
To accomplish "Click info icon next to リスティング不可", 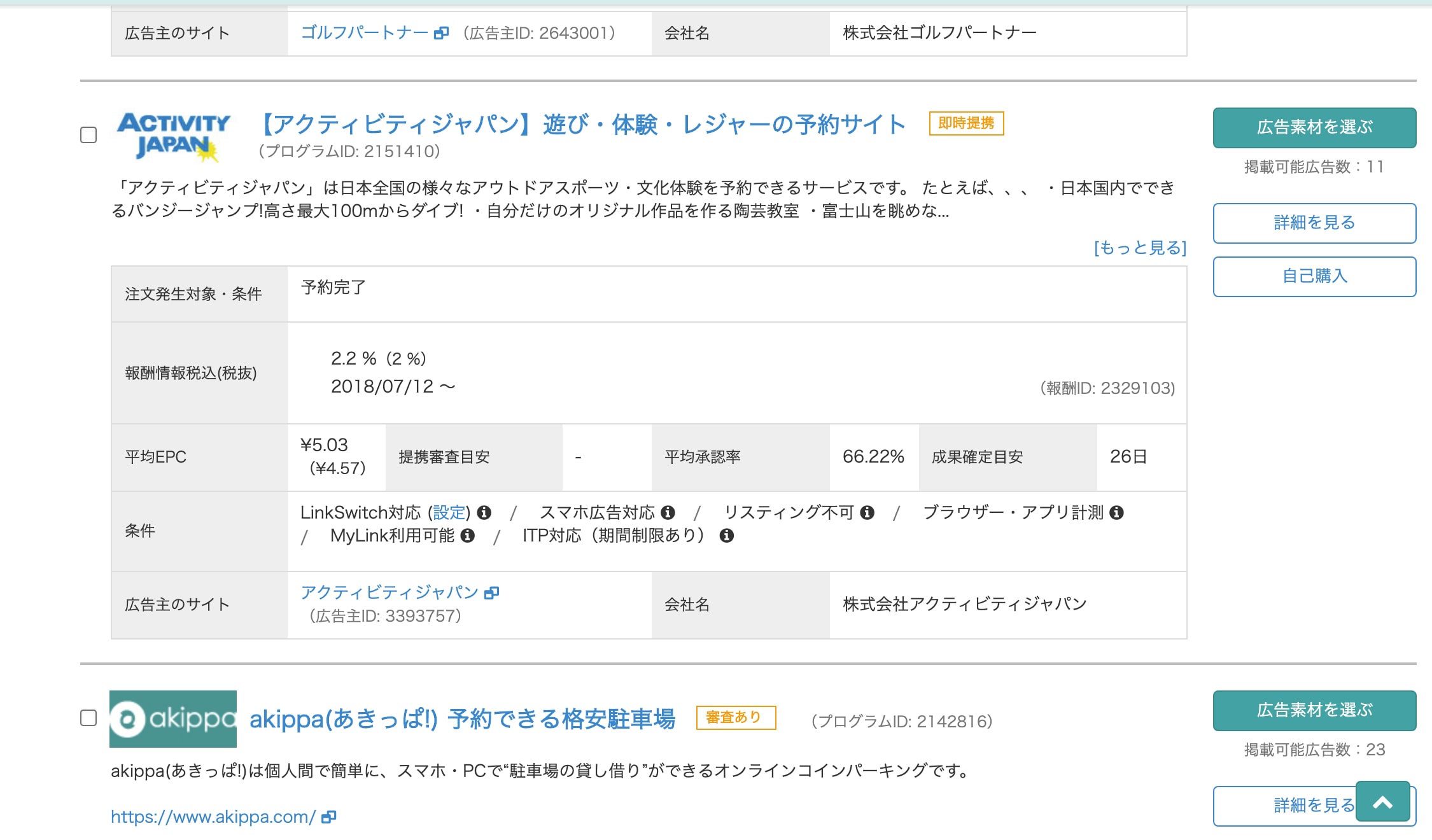I will coord(867,512).
